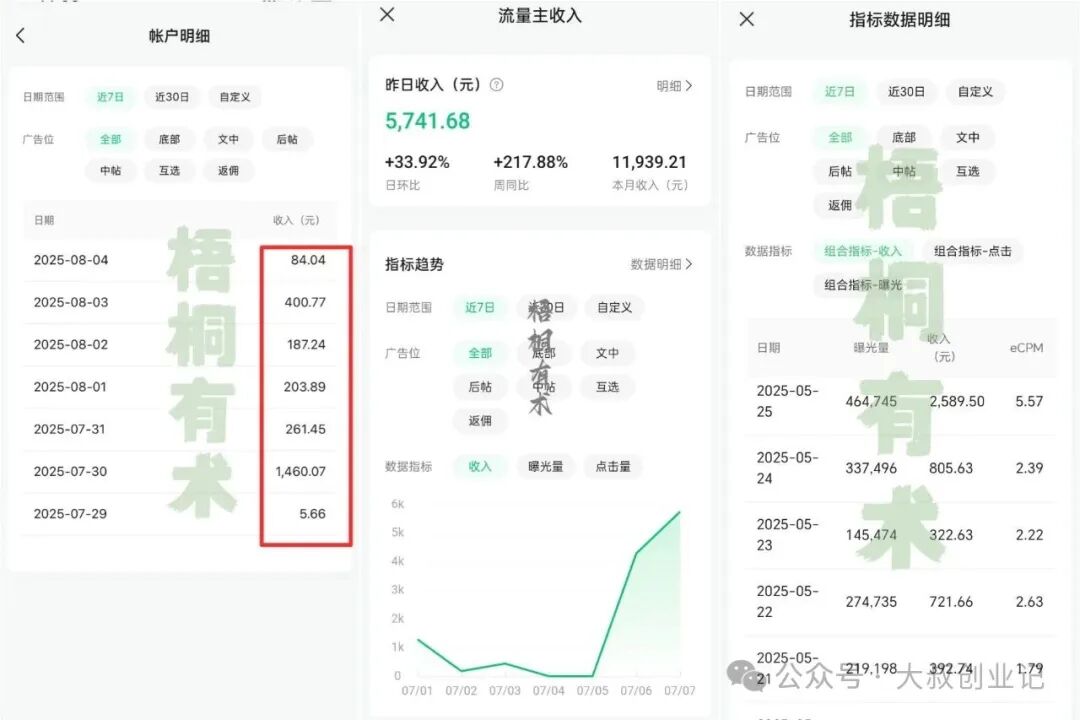Close the 指标数据明细 page with X
The image size is (1080, 720).
(x=746, y=19)
